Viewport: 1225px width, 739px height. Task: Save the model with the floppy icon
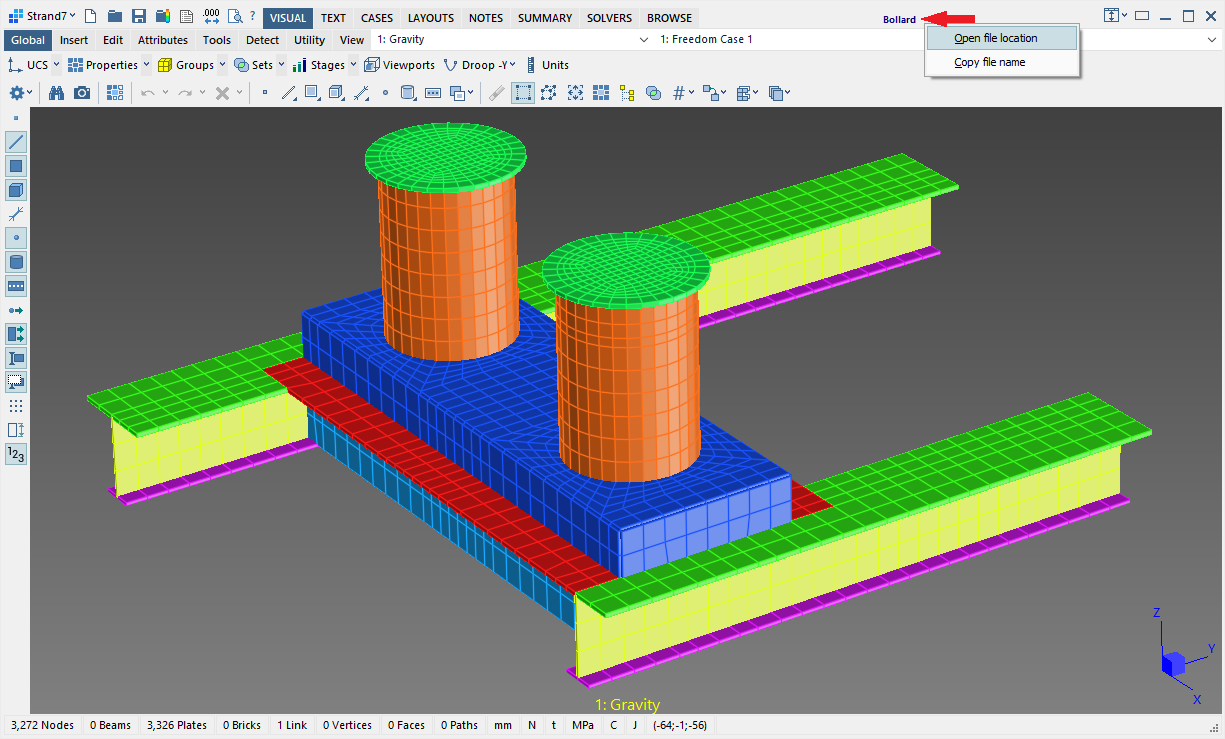[139, 16]
